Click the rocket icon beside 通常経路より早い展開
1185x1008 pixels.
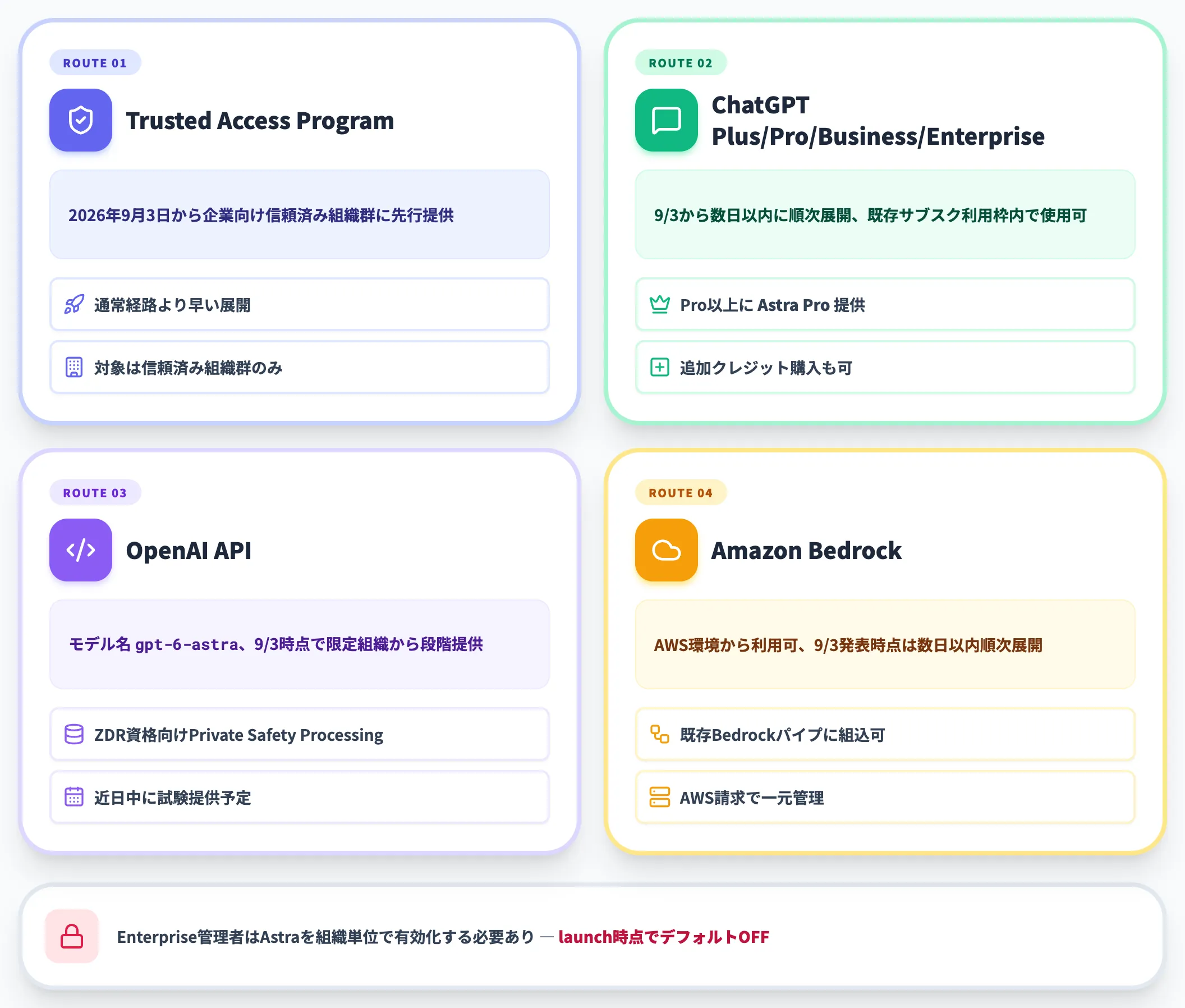coord(74,305)
